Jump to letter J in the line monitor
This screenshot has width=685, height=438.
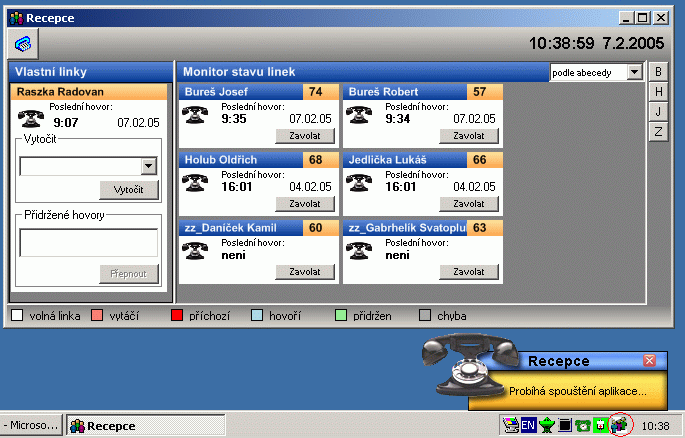point(658,112)
